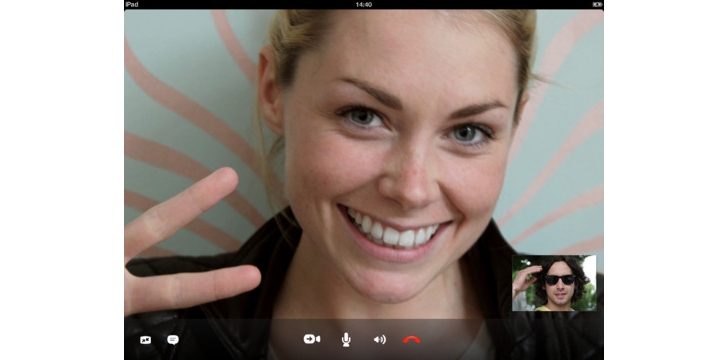
Task: Select the local camera preview picture
Action: [554, 282]
